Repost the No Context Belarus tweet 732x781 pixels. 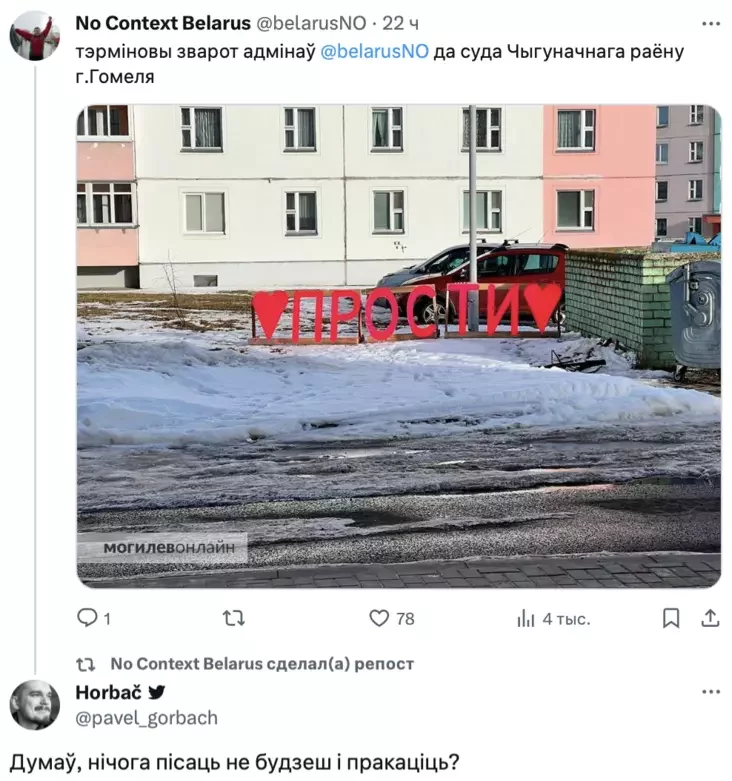[x=233, y=619]
